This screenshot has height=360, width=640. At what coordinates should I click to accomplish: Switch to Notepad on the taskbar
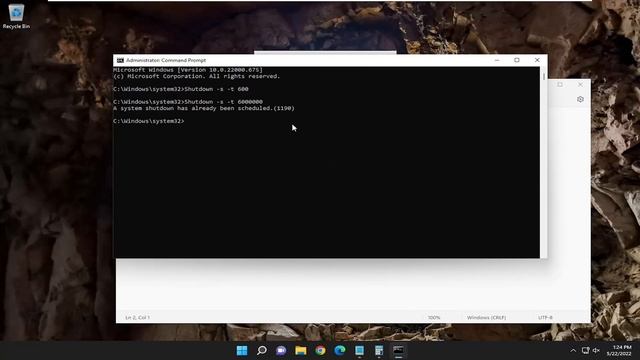pyautogui.click(x=360, y=351)
